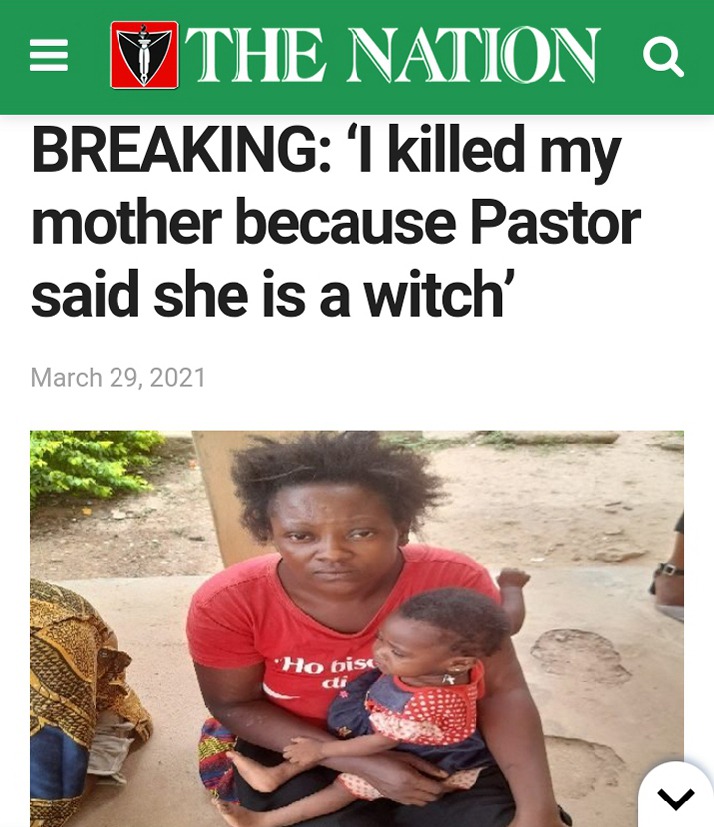Click the footprint in the sand
Screen dimensions: 714x827
point(579,654)
